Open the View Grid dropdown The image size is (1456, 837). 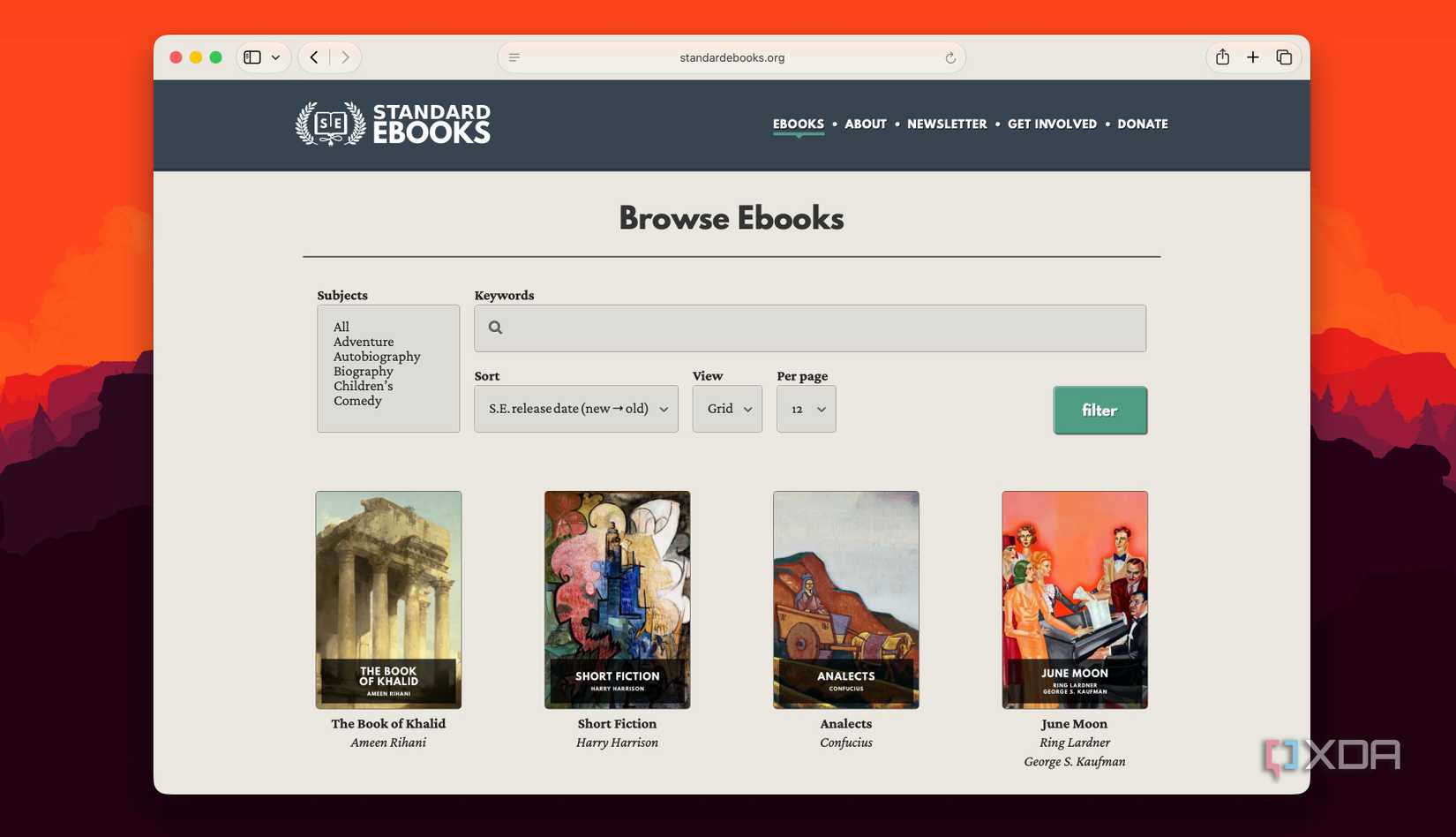[727, 409]
